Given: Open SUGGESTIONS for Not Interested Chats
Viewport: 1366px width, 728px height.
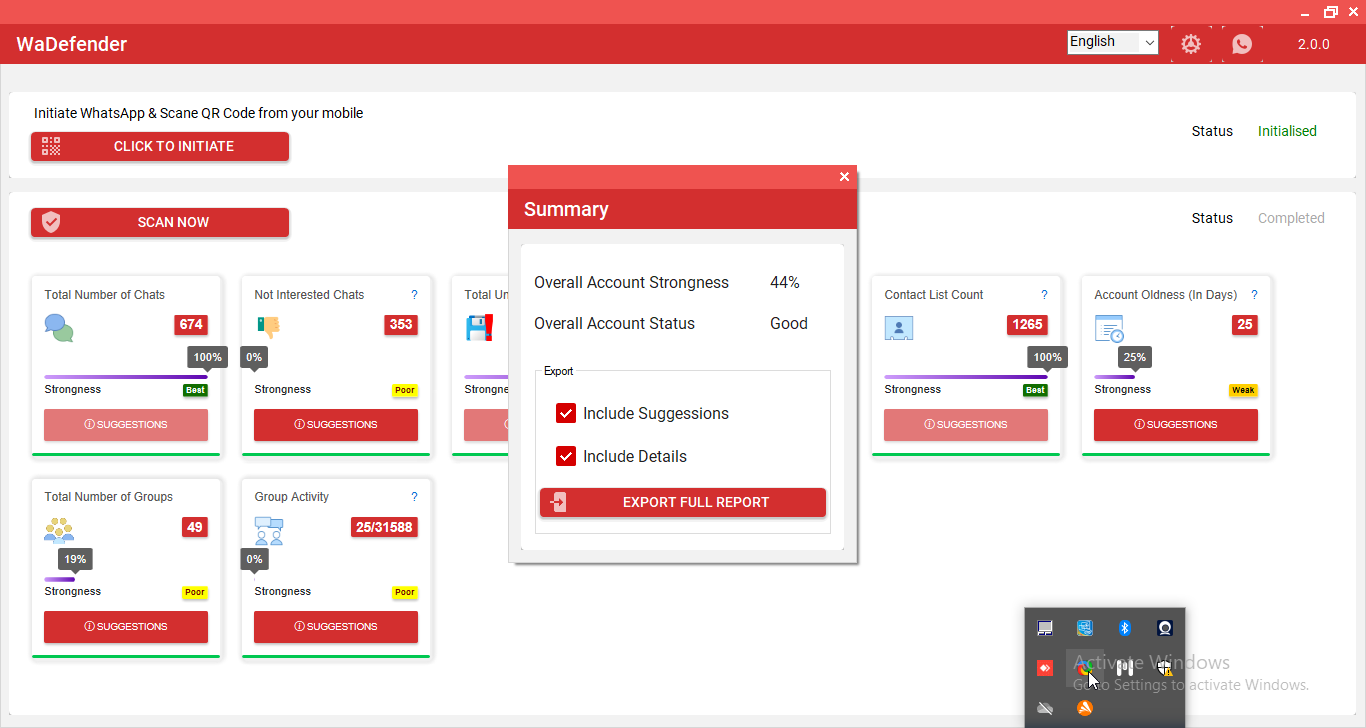Looking at the screenshot, I should (336, 425).
